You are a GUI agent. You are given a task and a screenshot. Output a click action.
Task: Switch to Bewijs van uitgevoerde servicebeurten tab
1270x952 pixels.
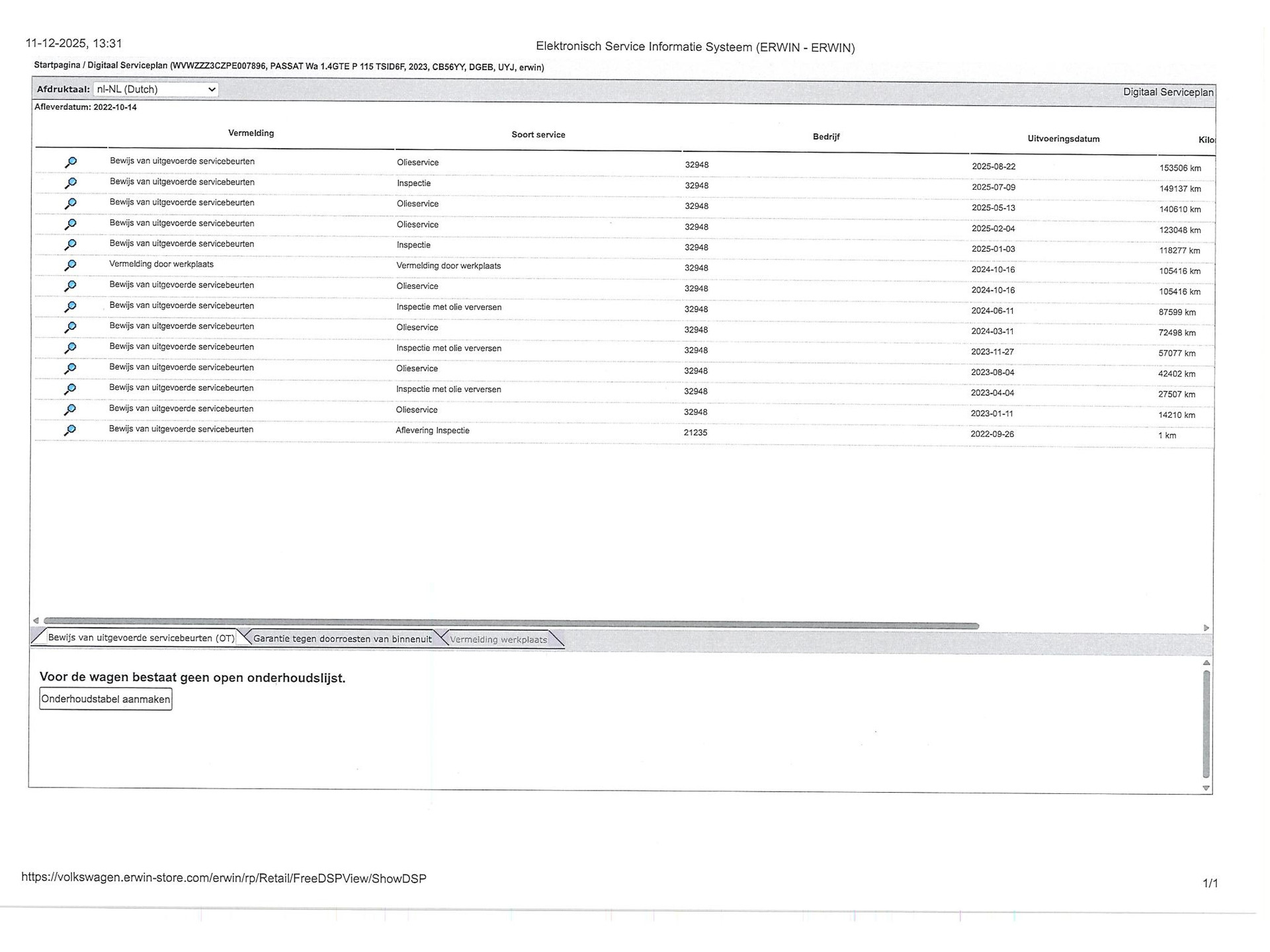(140, 638)
